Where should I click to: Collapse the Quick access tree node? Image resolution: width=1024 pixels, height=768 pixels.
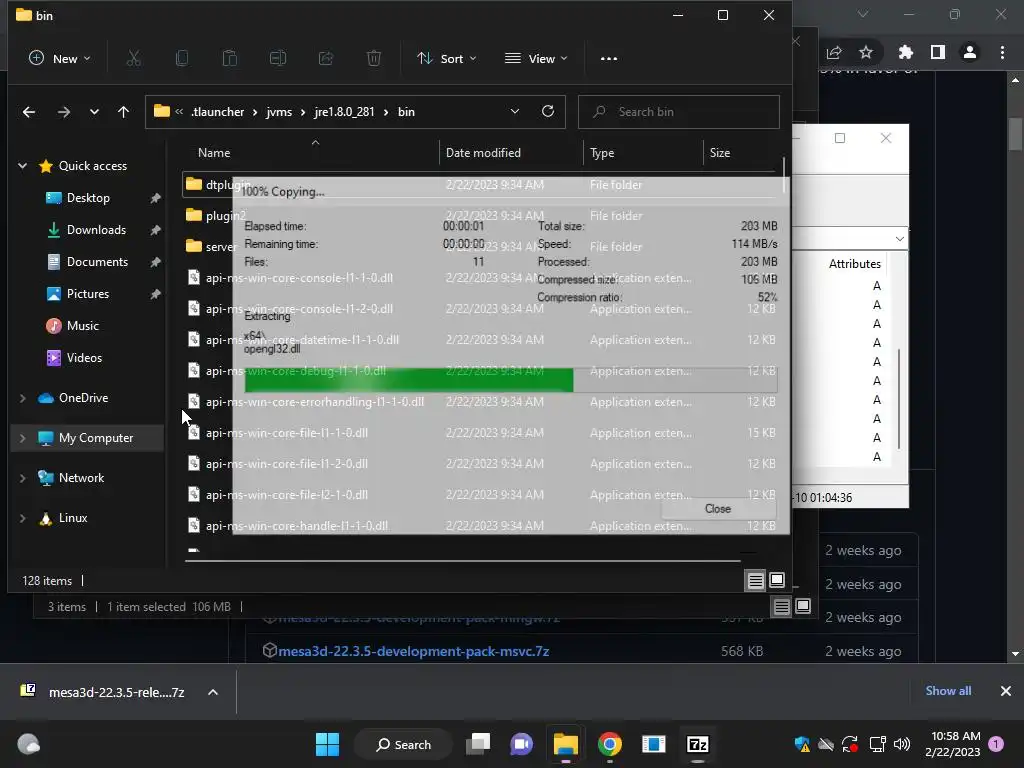pos(23,166)
